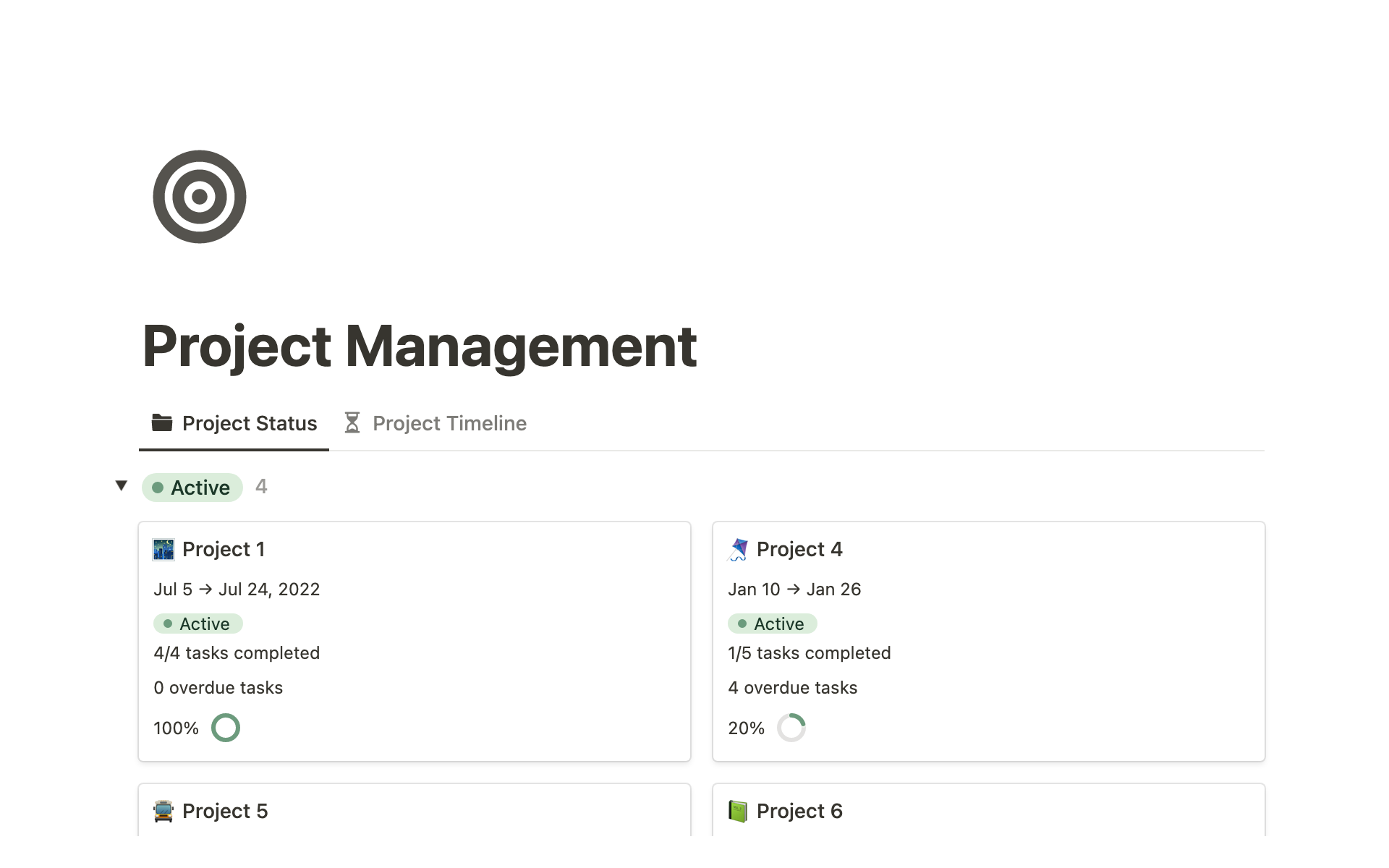Click the 100% progress ring in Project 1
The image size is (1389, 868).
(225, 728)
